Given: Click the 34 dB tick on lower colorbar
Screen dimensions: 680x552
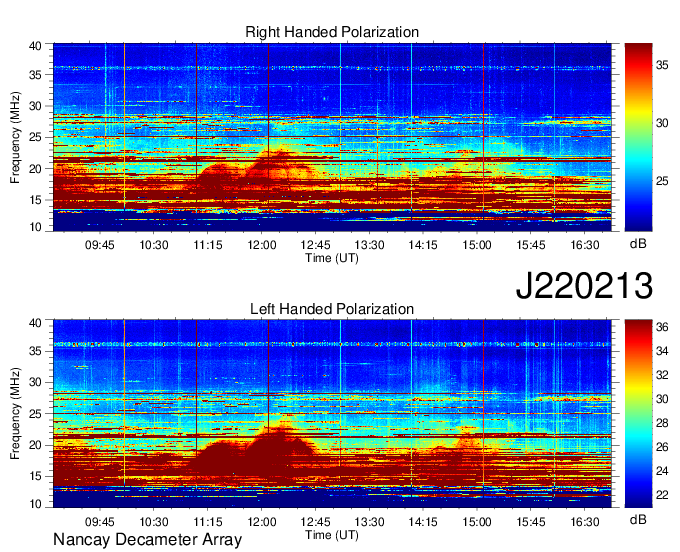Looking at the screenshot, I should pyautogui.click(x=662, y=351).
